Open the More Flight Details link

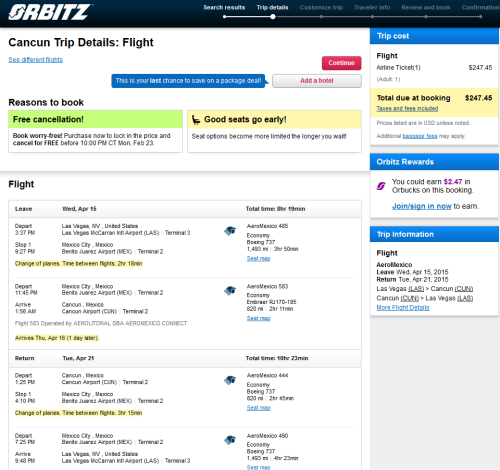click(403, 308)
